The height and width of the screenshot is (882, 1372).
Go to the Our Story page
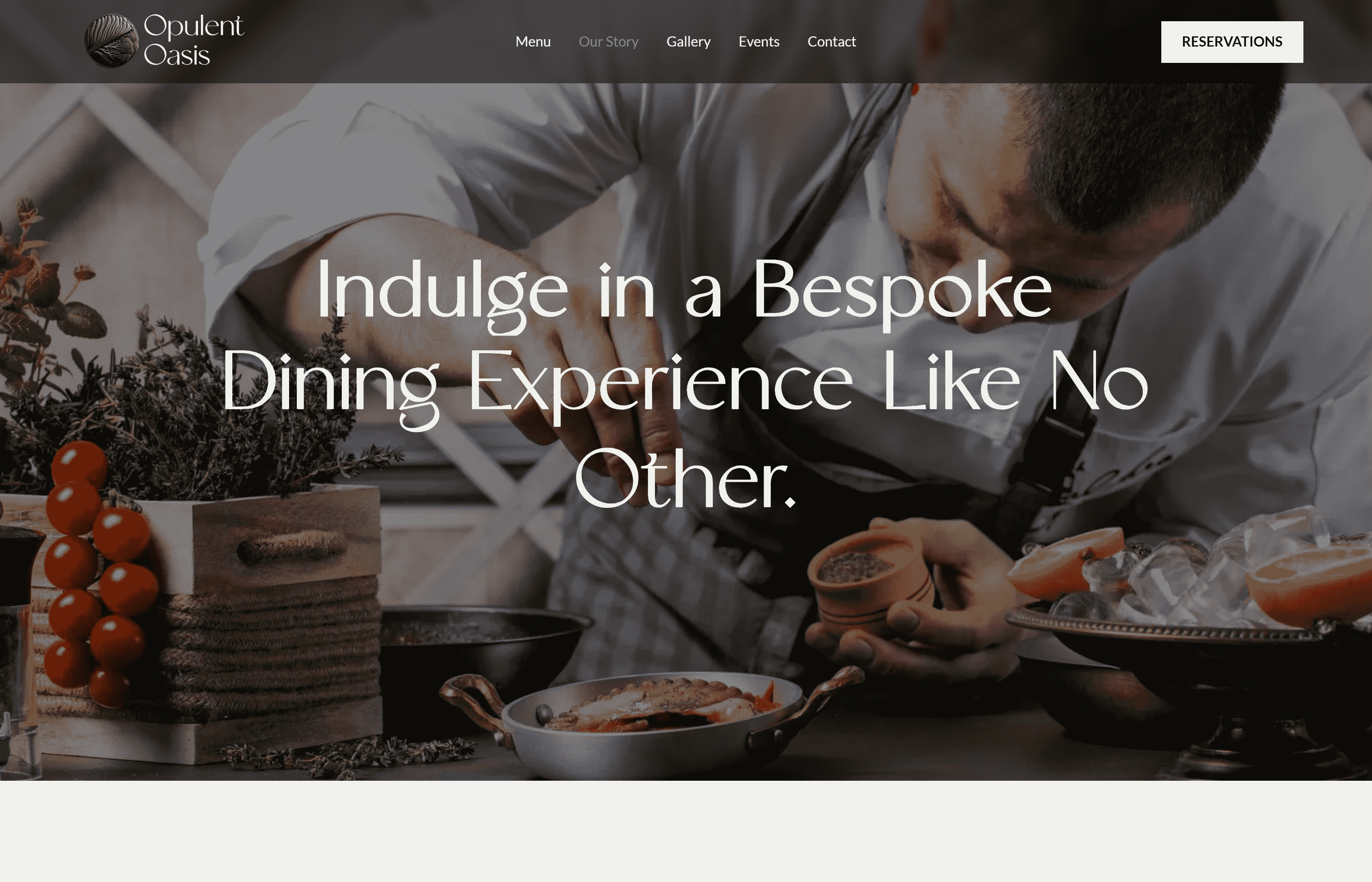[608, 42]
